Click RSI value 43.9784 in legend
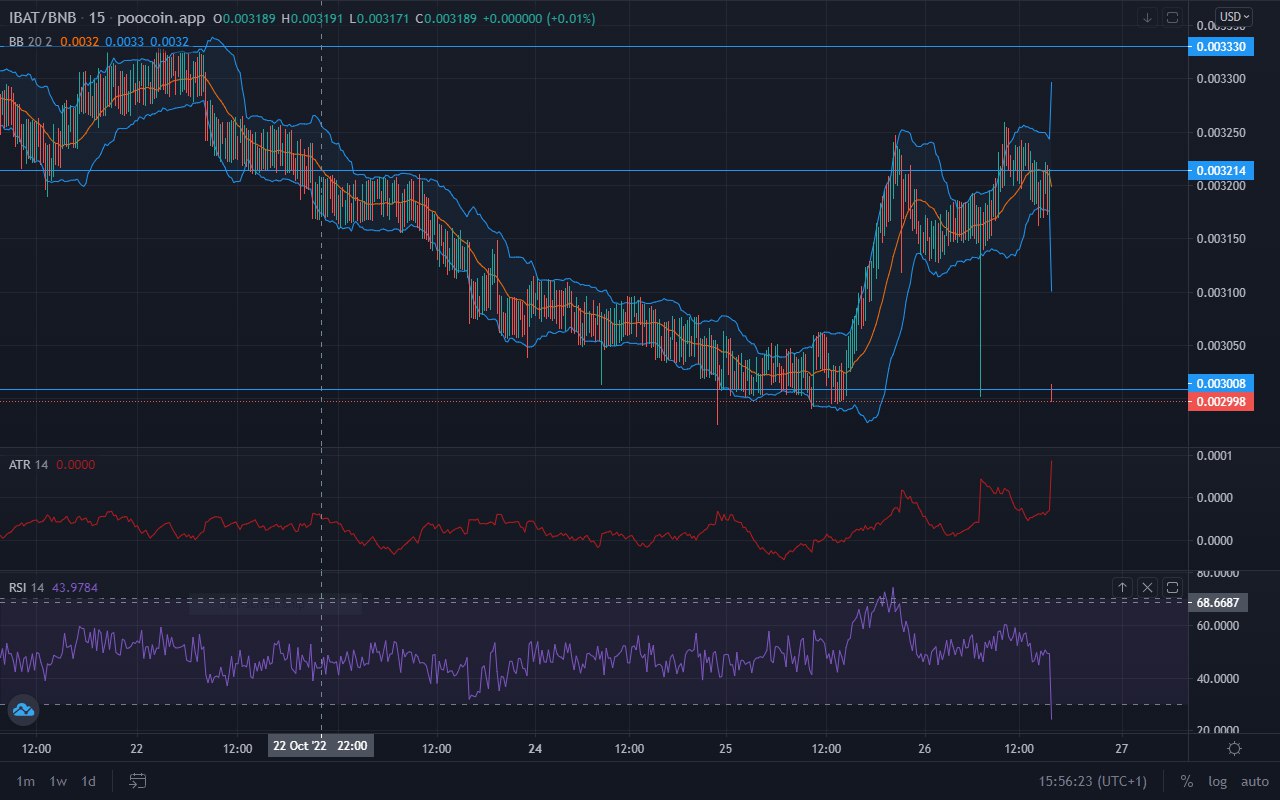1280x800 pixels. click(x=74, y=587)
